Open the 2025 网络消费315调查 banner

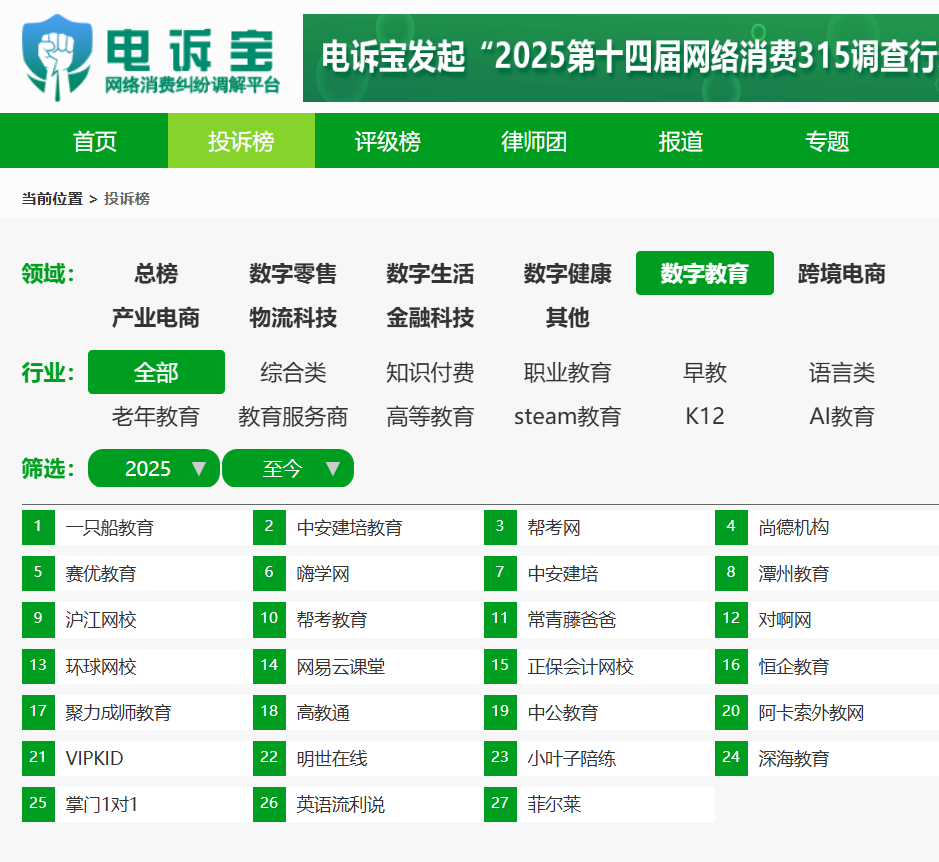[x=620, y=58]
